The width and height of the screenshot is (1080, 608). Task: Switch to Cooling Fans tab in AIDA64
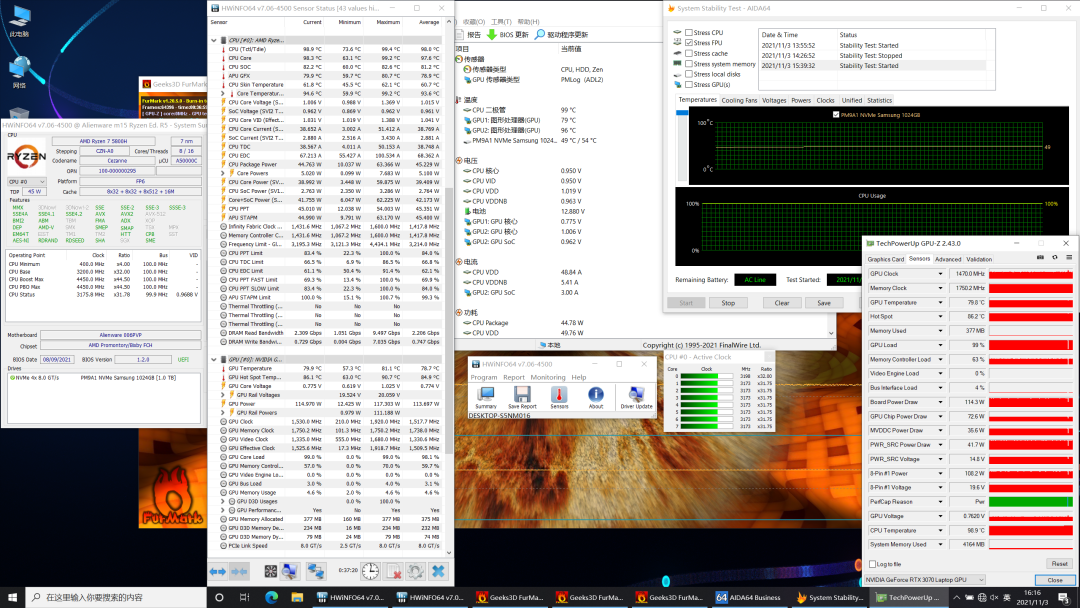[x=739, y=101]
